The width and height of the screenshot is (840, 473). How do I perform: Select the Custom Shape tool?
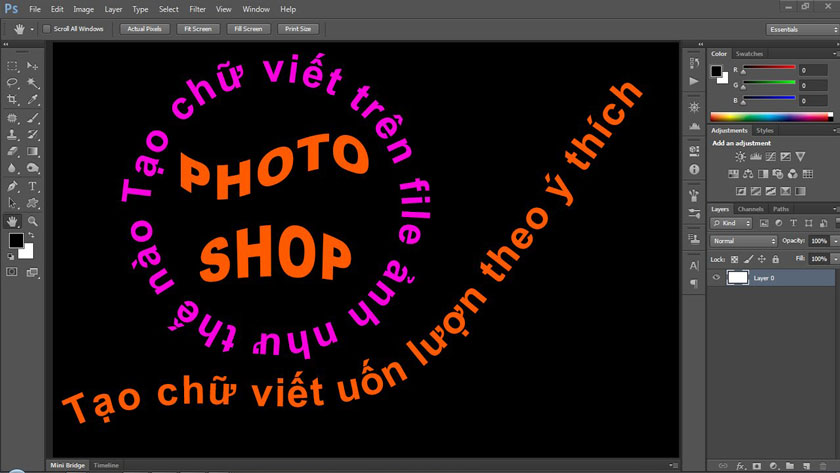[x=32, y=203]
